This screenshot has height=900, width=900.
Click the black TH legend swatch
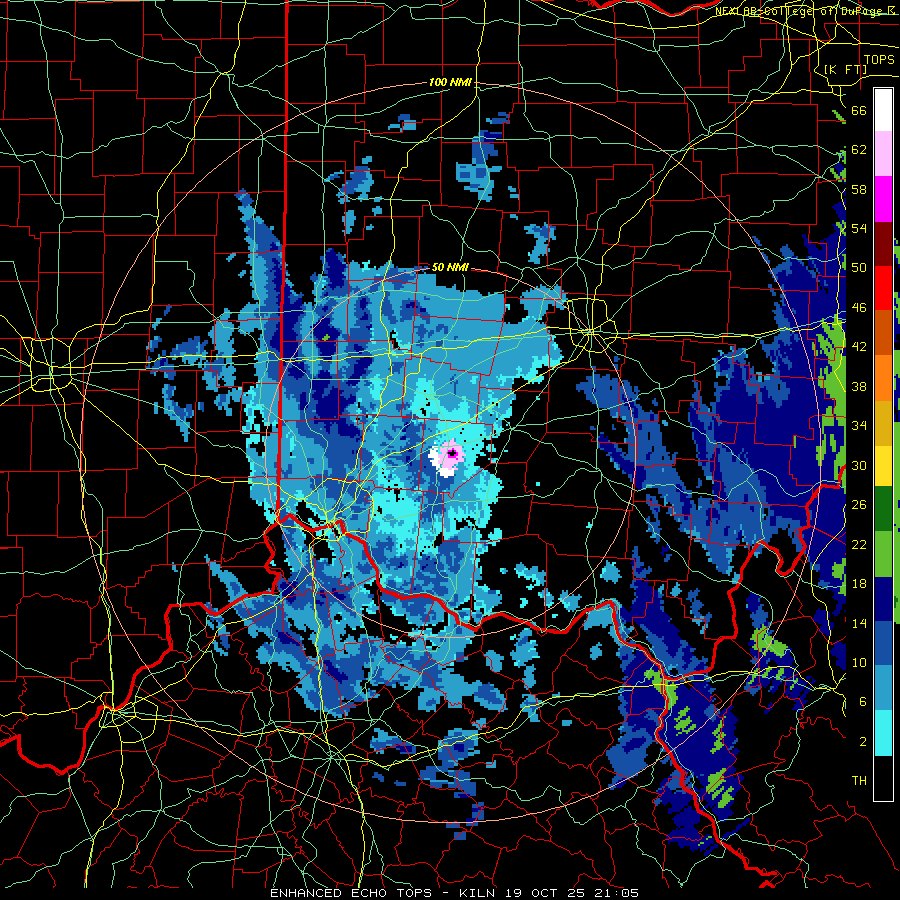[x=883, y=778]
